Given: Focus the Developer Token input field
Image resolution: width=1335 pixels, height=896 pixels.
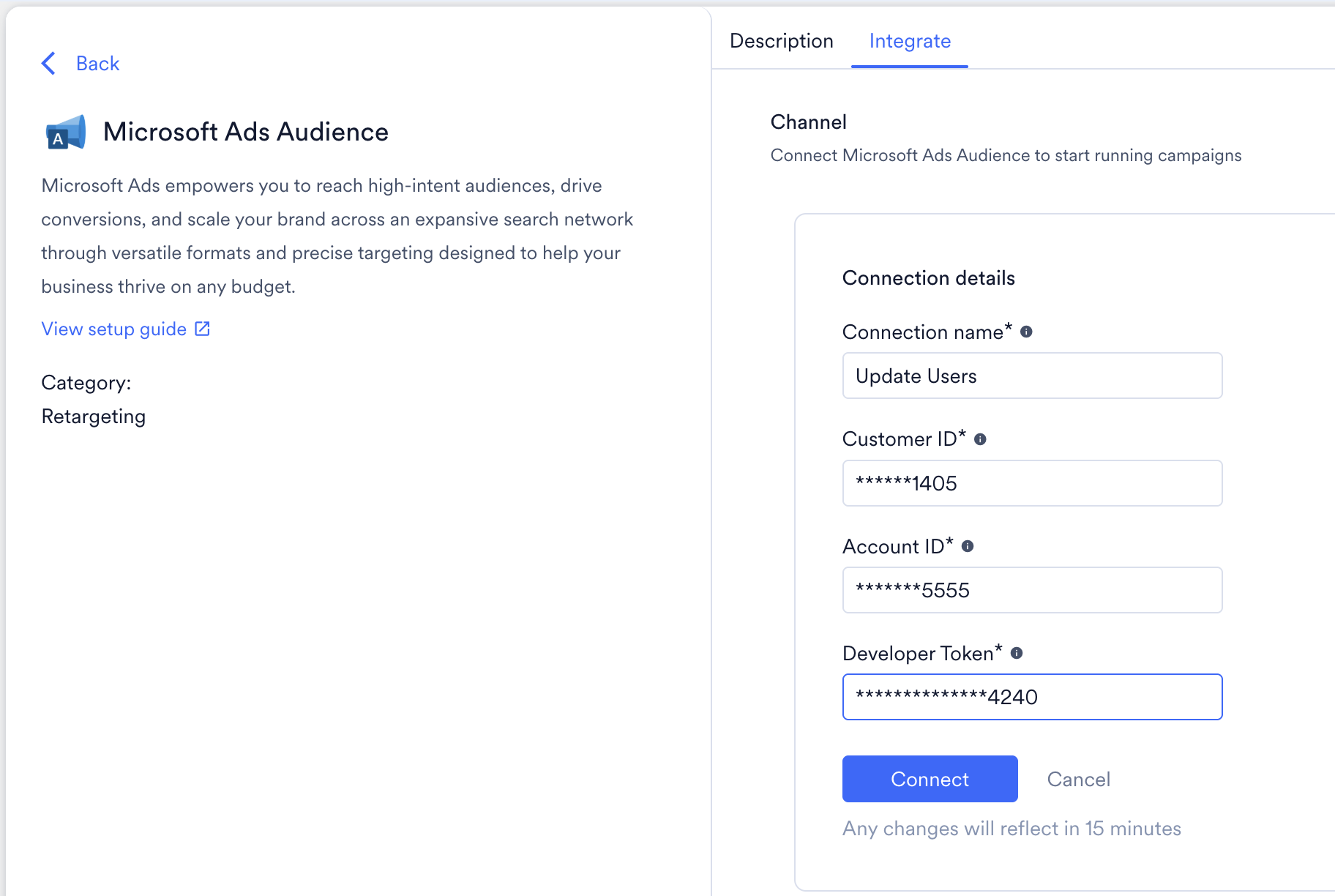Looking at the screenshot, I should coord(1032,697).
